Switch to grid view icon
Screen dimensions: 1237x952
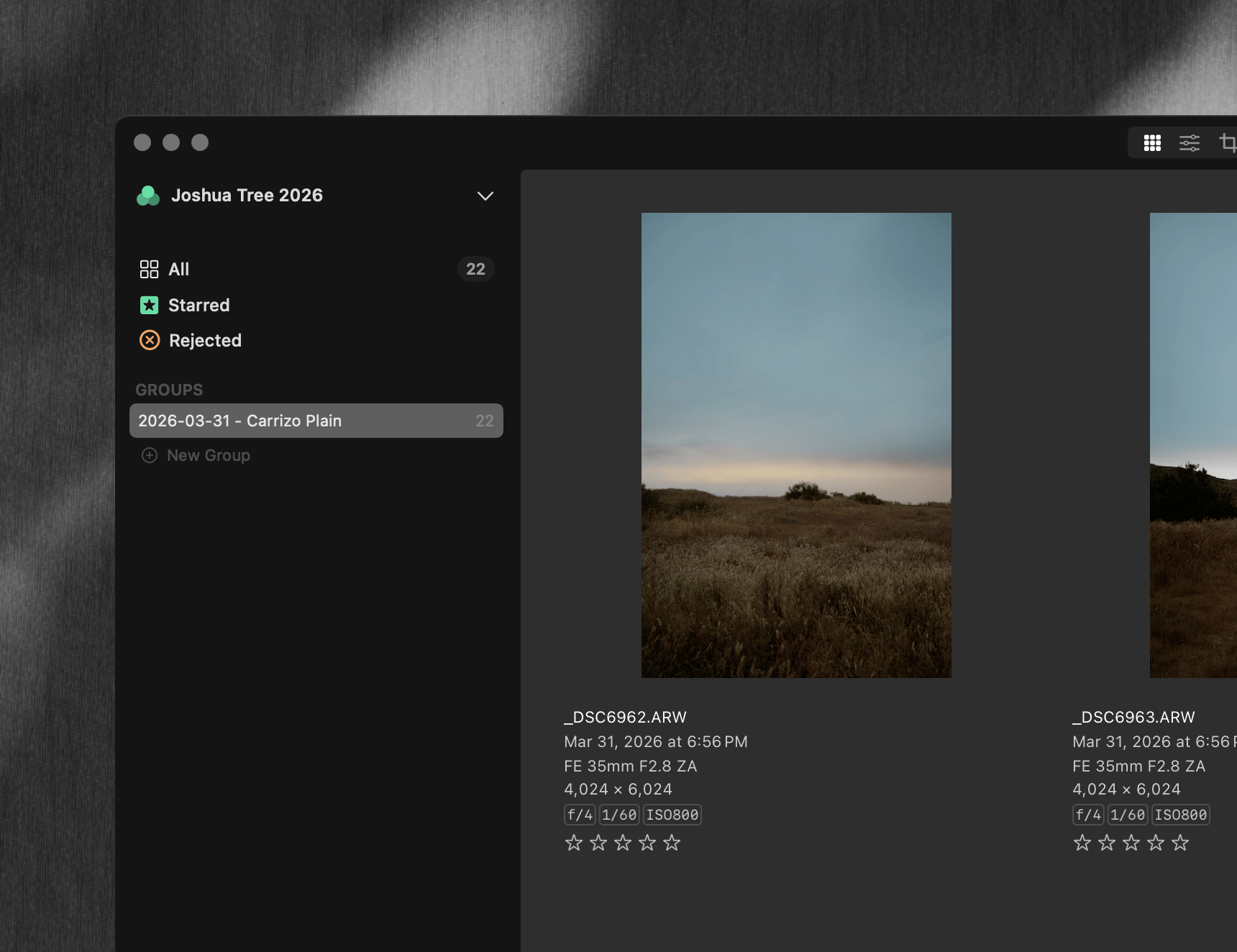click(1152, 143)
